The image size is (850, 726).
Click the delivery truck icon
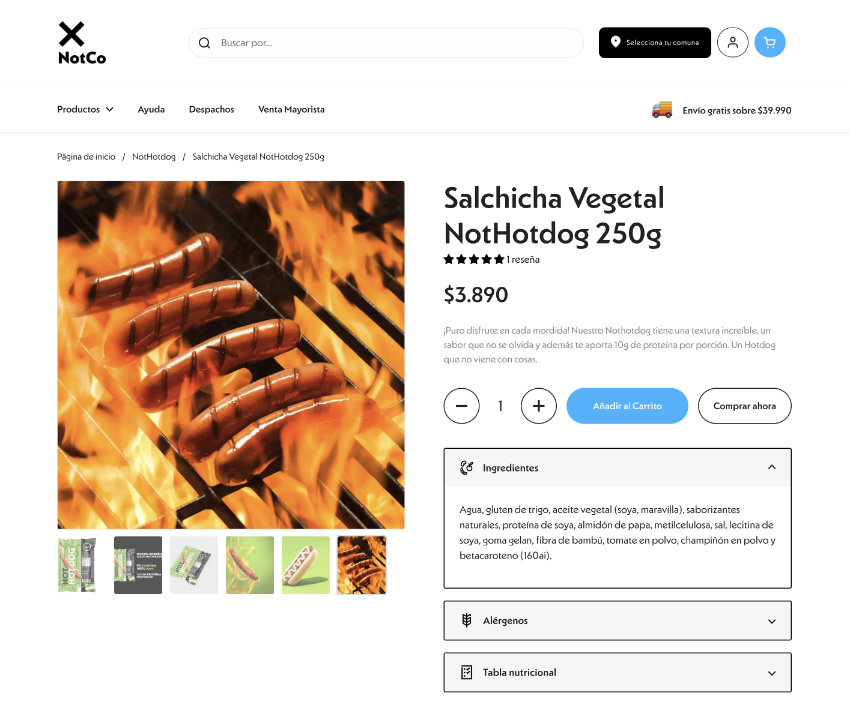(661, 110)
